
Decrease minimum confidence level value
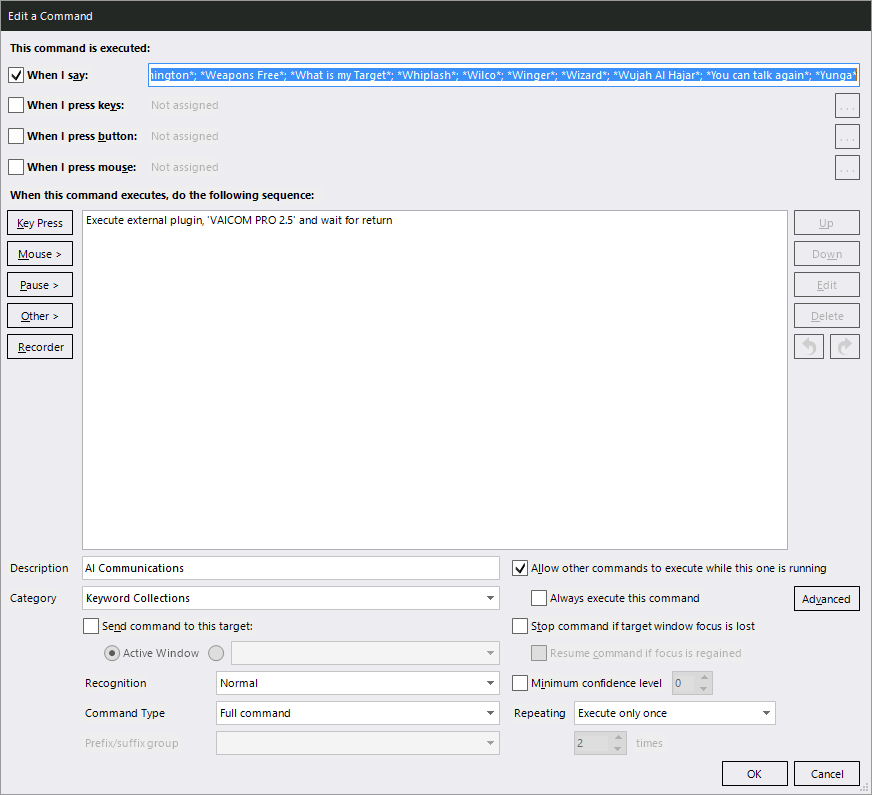pos(704,688)
